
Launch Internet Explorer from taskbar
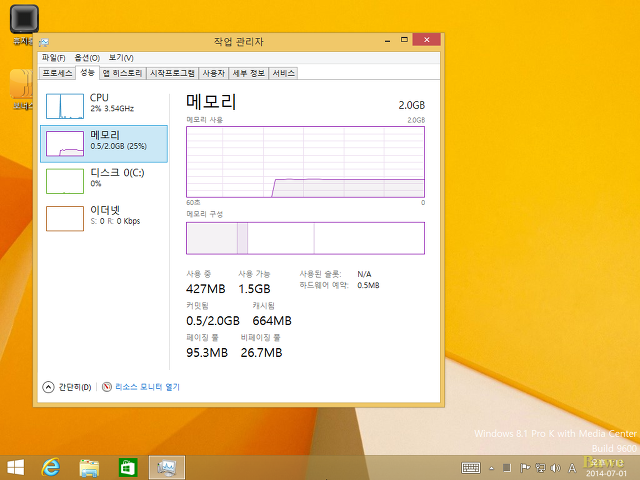(x=51, y=467)
